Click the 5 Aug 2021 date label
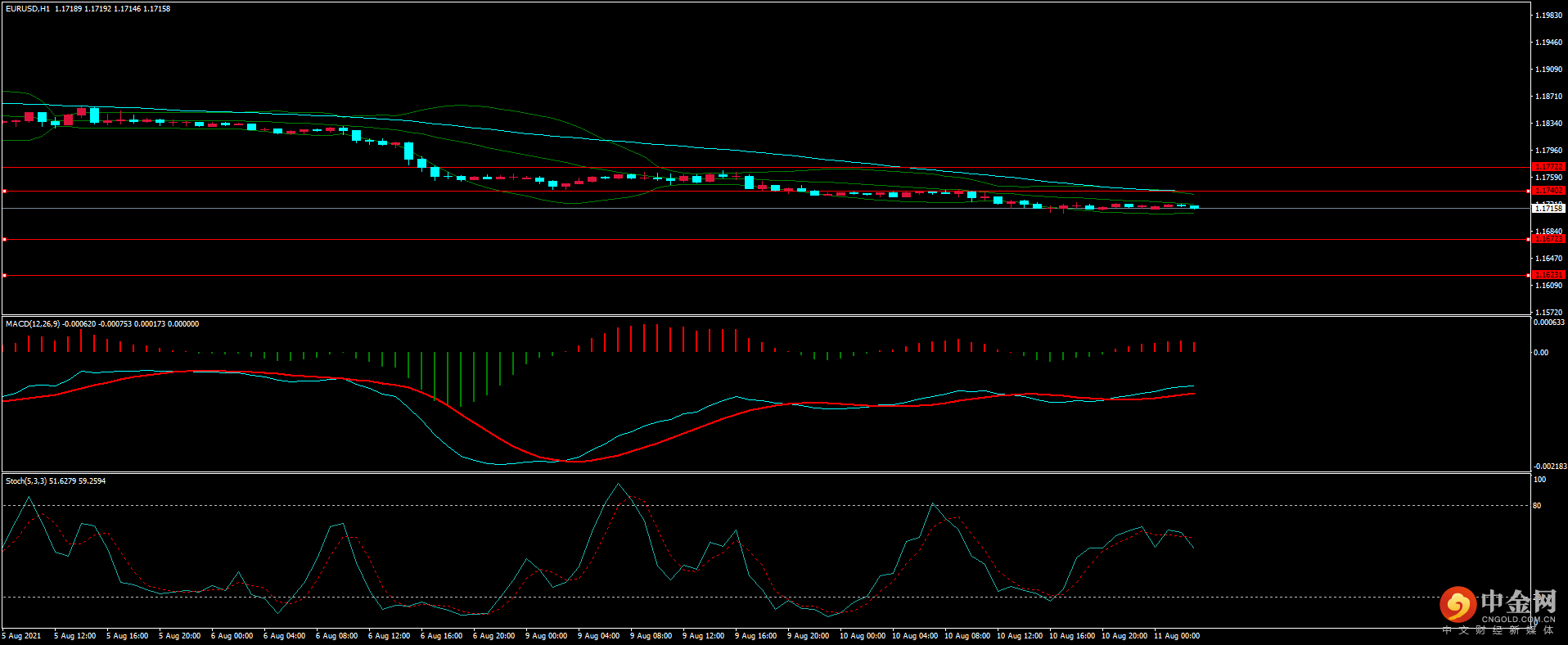Viewport: 1568px width, 645px height. [x=22, y=636]
